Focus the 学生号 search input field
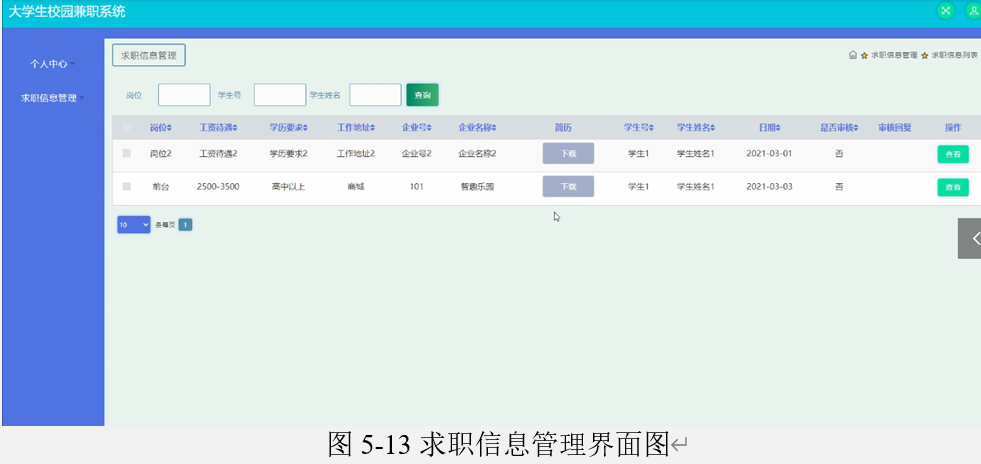The image size is (981, 464). coord(280,95)
